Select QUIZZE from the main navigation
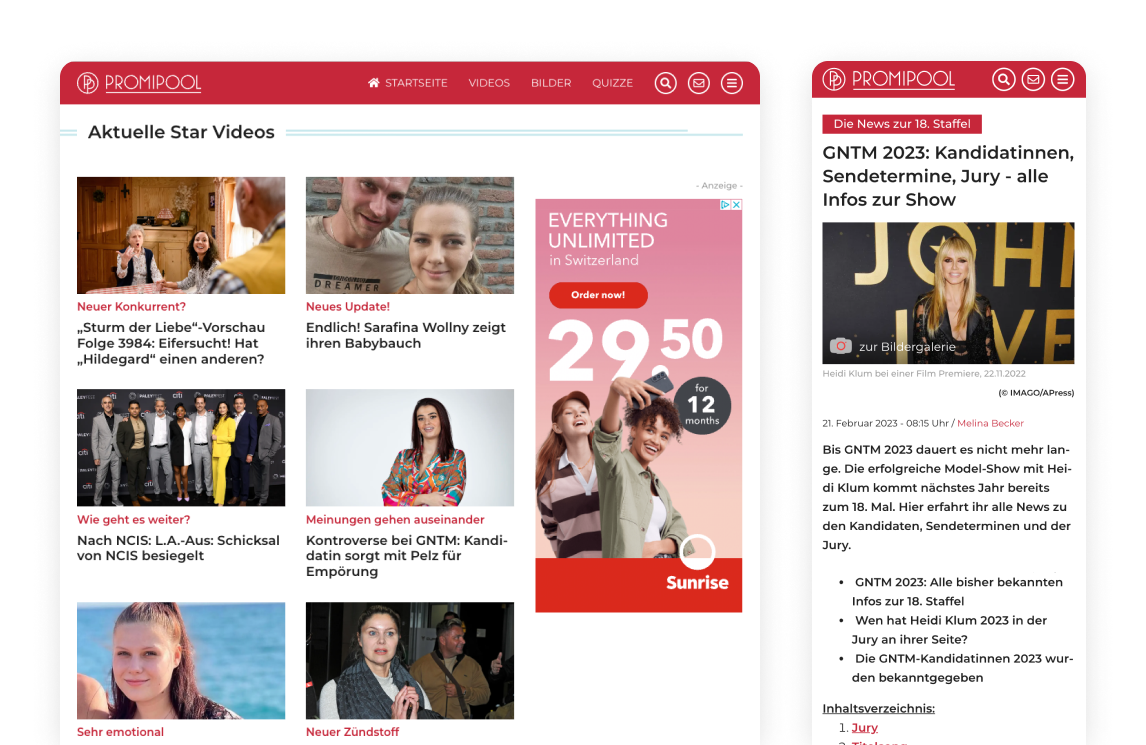 (x=613, y=83)
